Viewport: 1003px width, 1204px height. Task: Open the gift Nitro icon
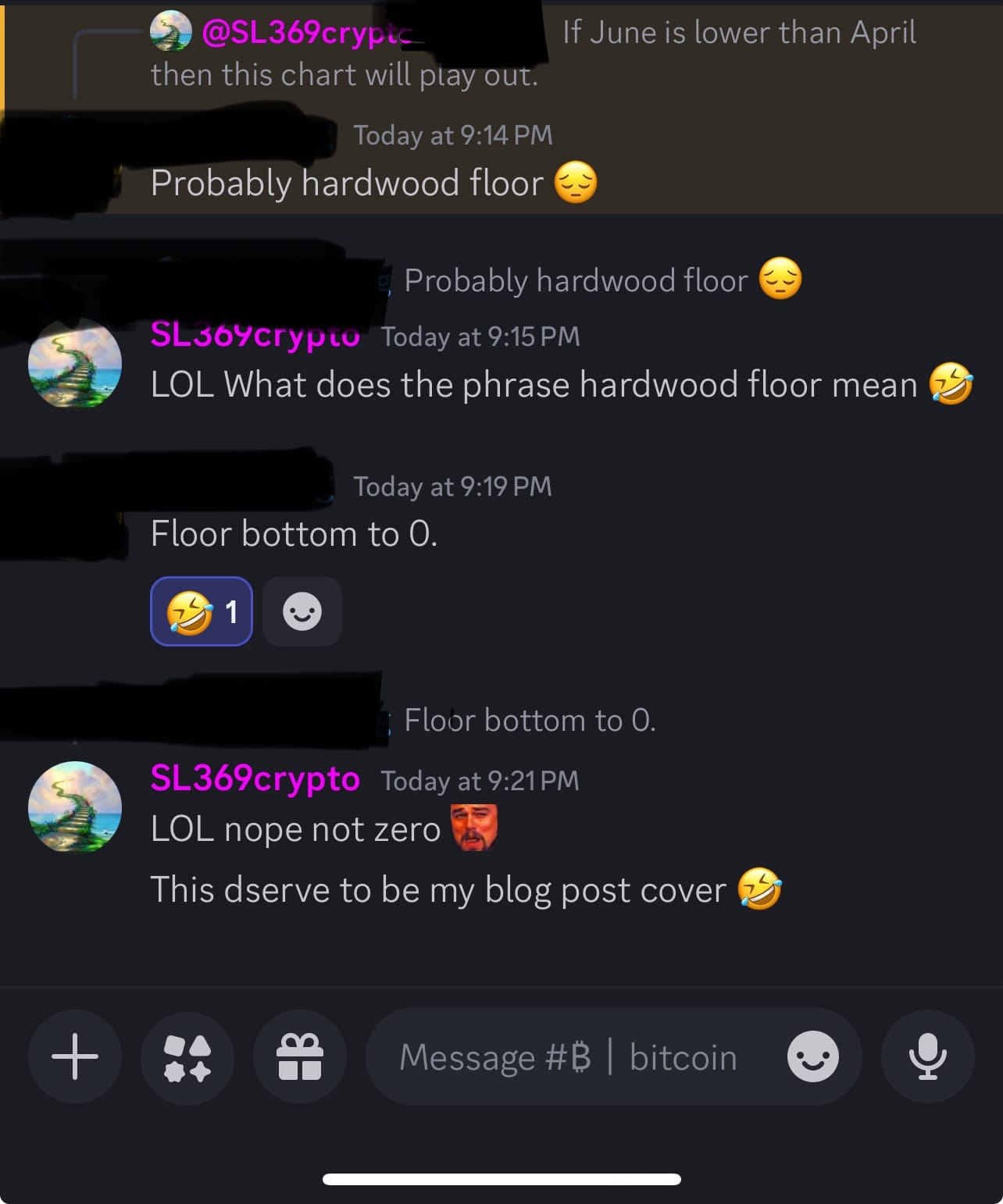click(300, 1056)
